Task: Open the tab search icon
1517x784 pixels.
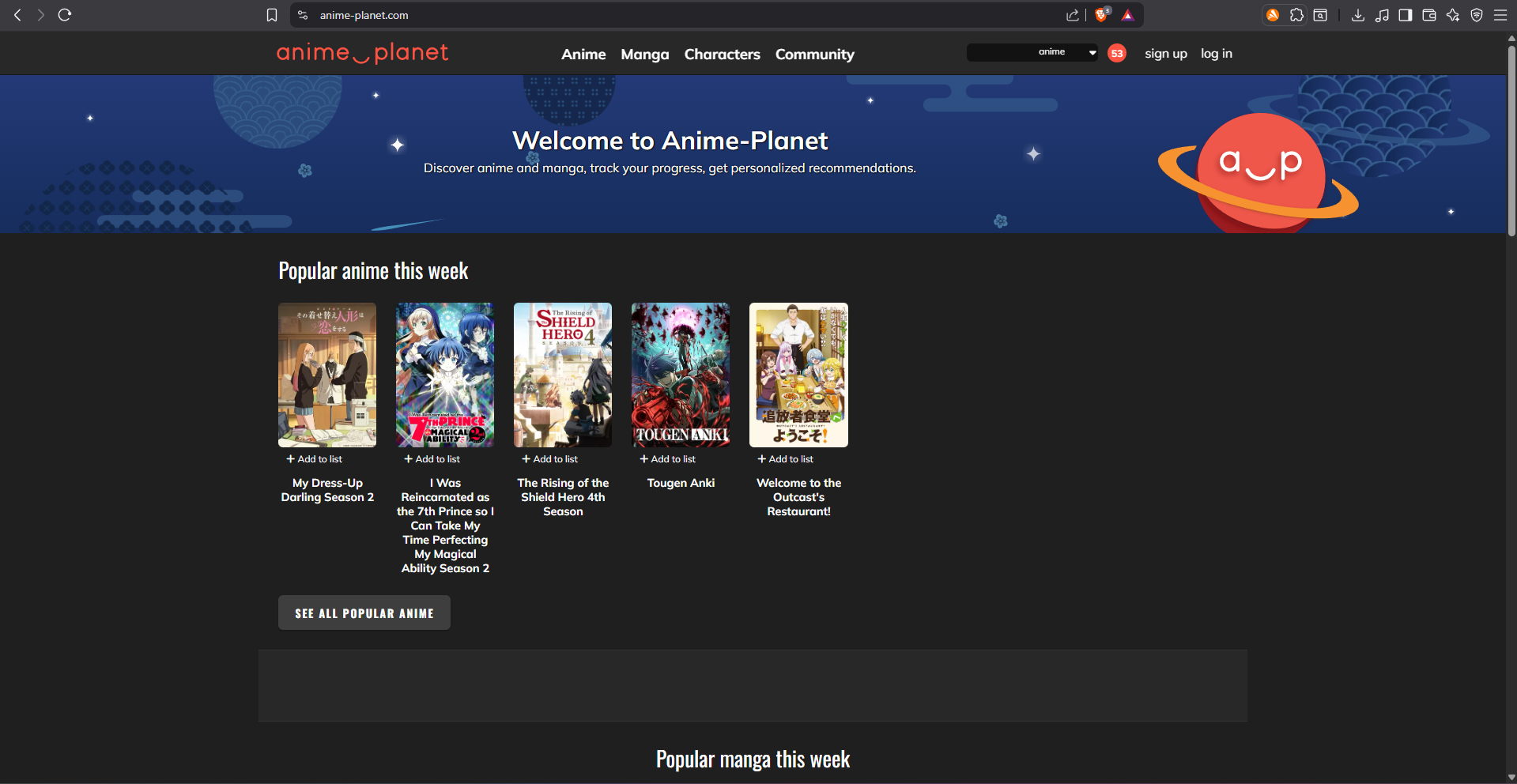Action: tap(1320, 15)
